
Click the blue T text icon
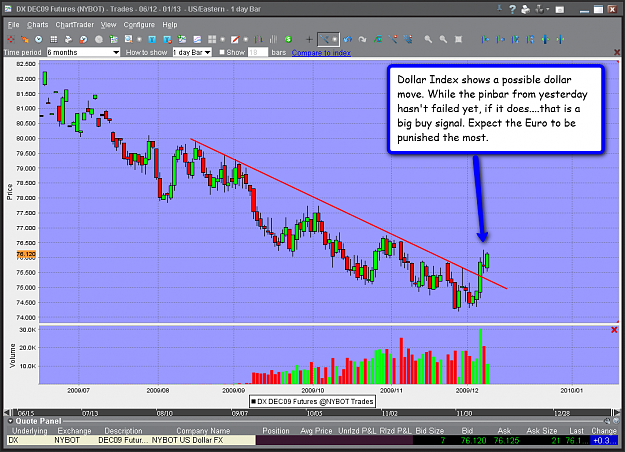tap(152, 39)
